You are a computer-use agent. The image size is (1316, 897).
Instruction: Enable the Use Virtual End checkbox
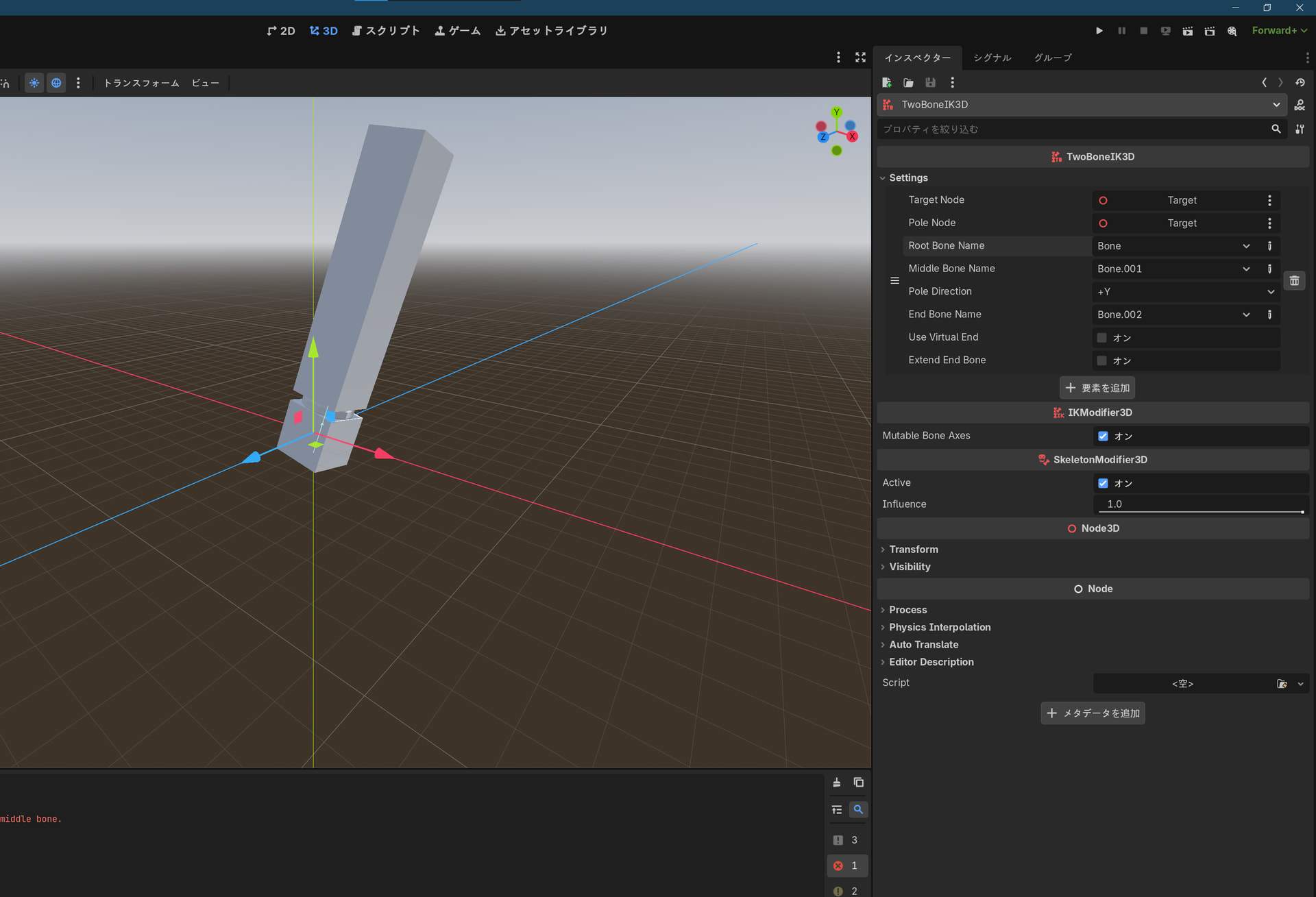(x=1101, y=338)
